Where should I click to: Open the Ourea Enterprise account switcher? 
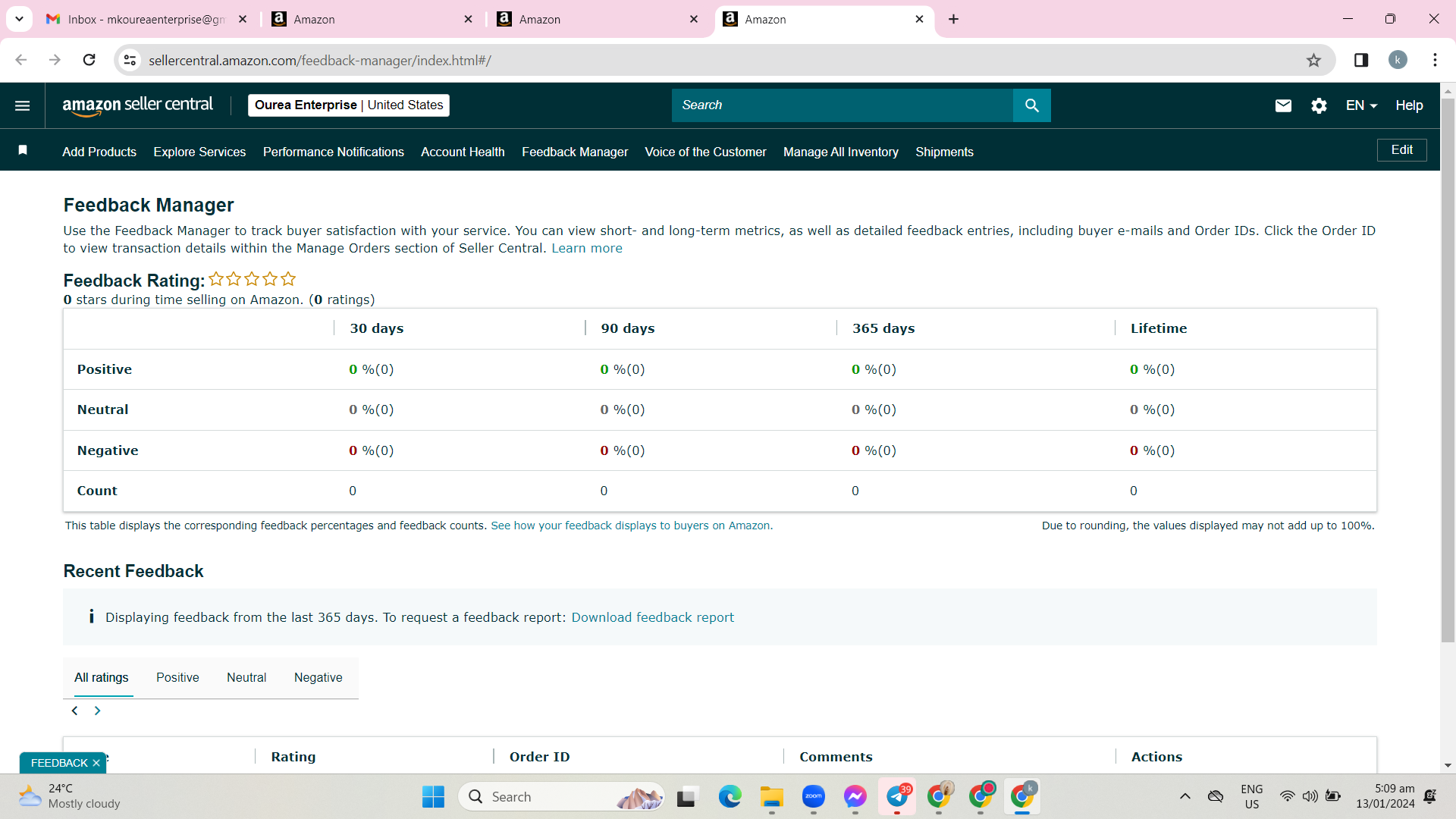349,105
